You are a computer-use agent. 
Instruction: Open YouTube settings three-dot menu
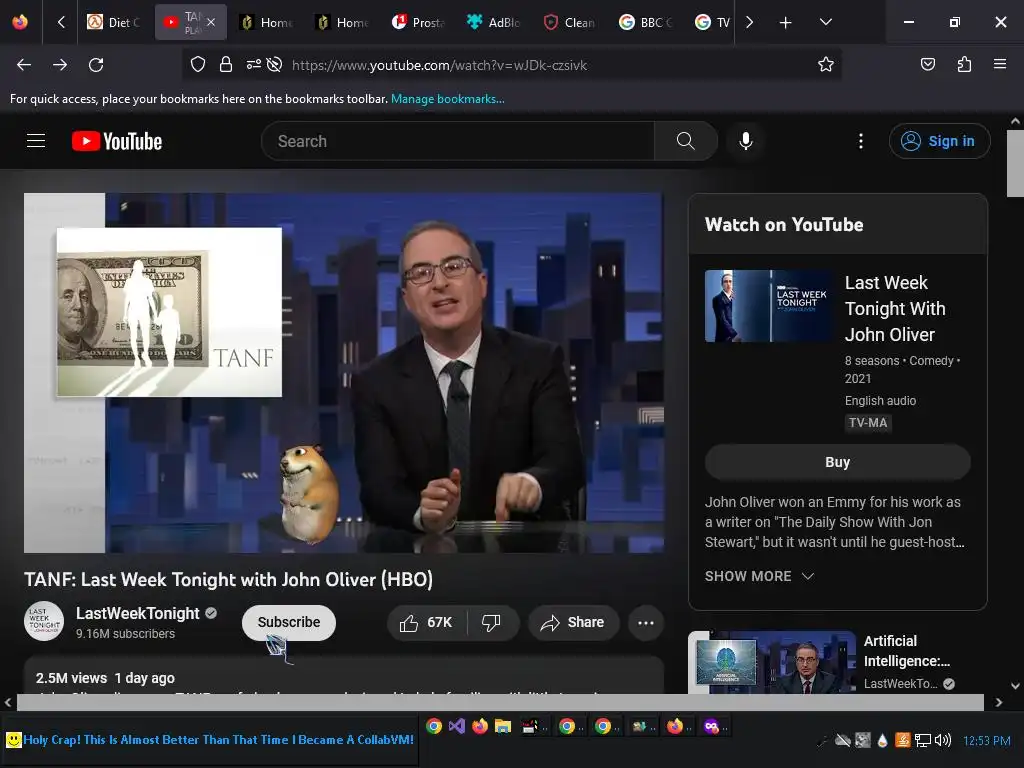pos(861,141)
